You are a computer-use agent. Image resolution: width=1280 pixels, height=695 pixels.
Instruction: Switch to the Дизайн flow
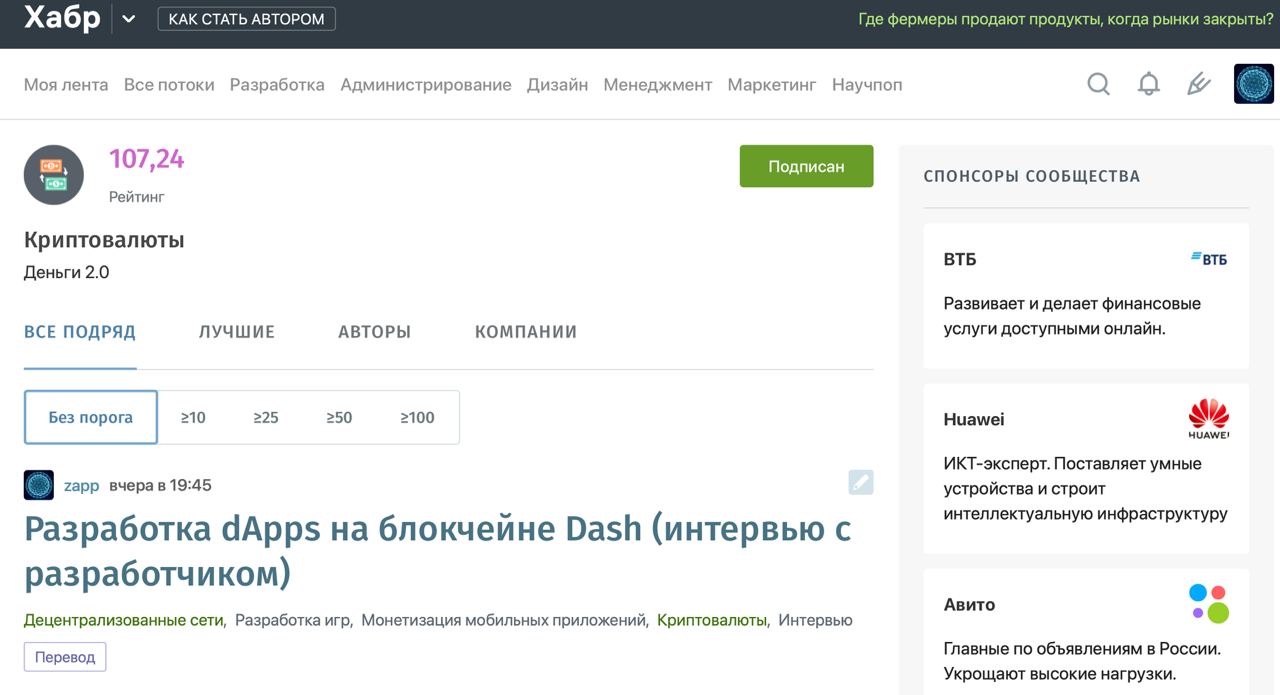click(x=557, y=85)
